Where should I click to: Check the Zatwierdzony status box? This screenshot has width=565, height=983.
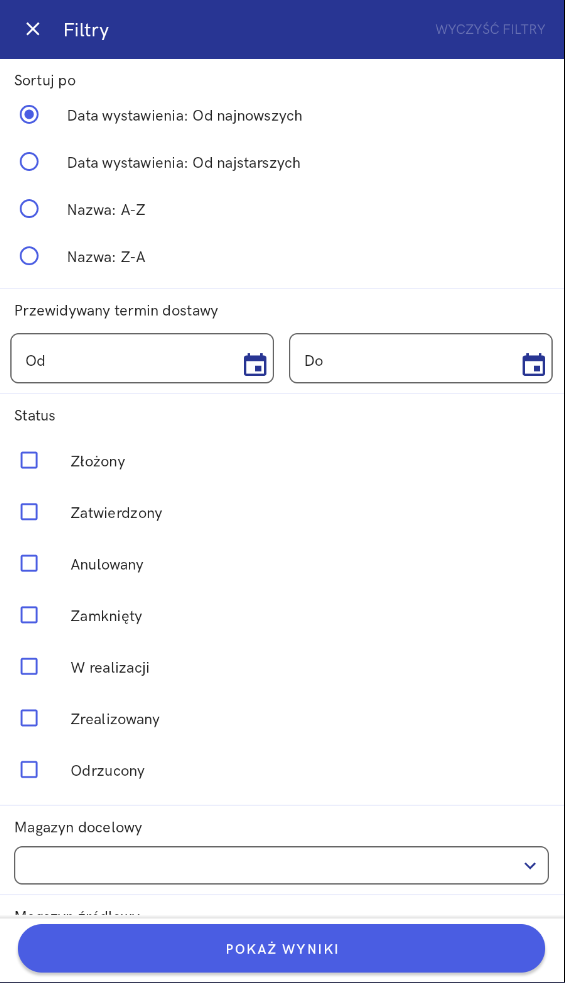(29, 512)
